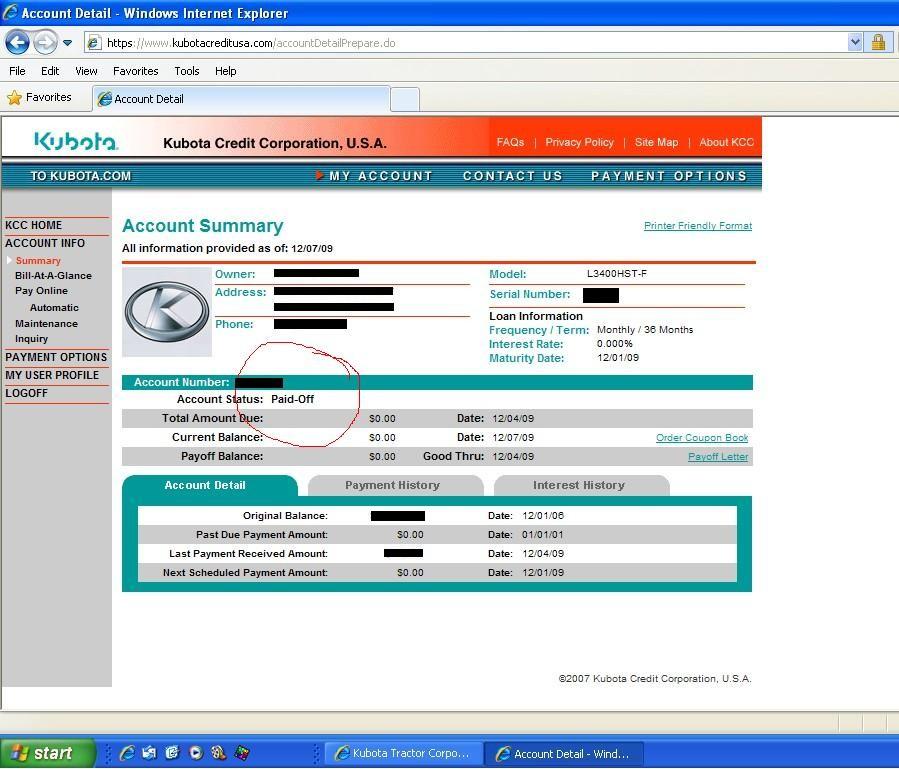
Task: Switch to the Payment History tab
Action: [x=394, y=485]
